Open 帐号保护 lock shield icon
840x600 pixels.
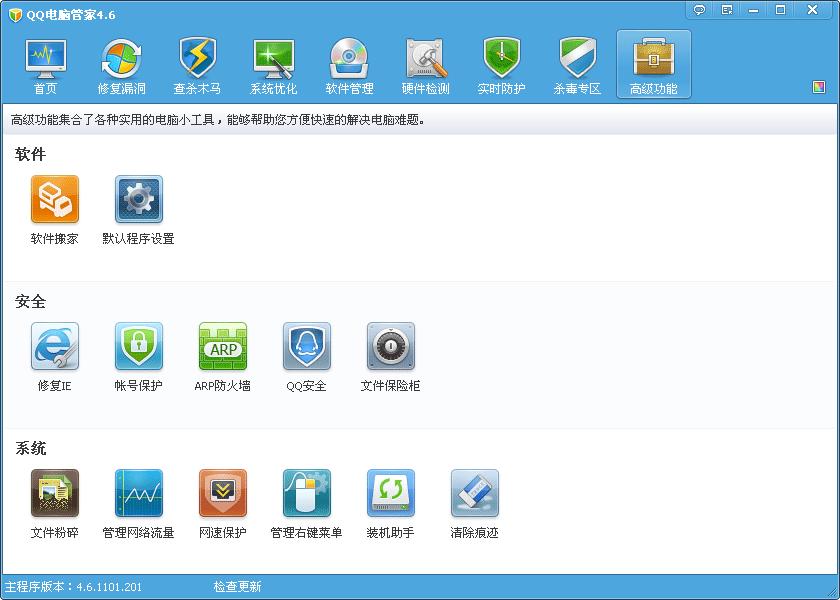[138, 347]
